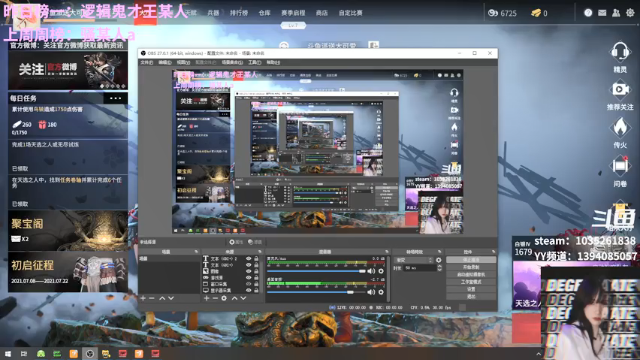The width and height of the screenshot is (640, 360).
Task: Open the 视图(V) menu in OBS
Action: point(183,62)
